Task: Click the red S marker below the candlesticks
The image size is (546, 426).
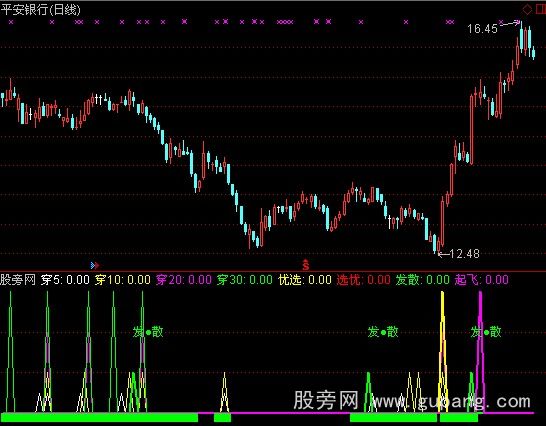Action: click(306, 265)
